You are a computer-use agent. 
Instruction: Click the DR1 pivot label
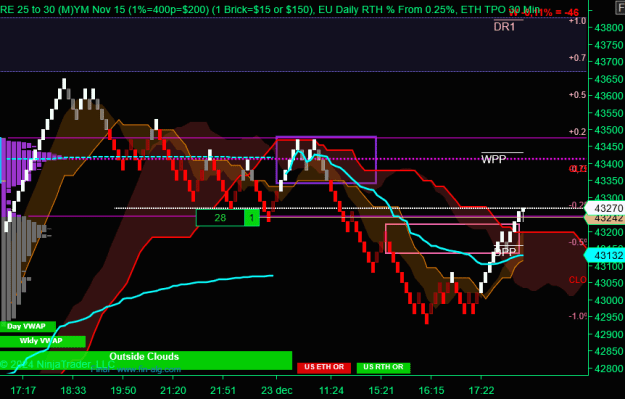pos(504,27)
